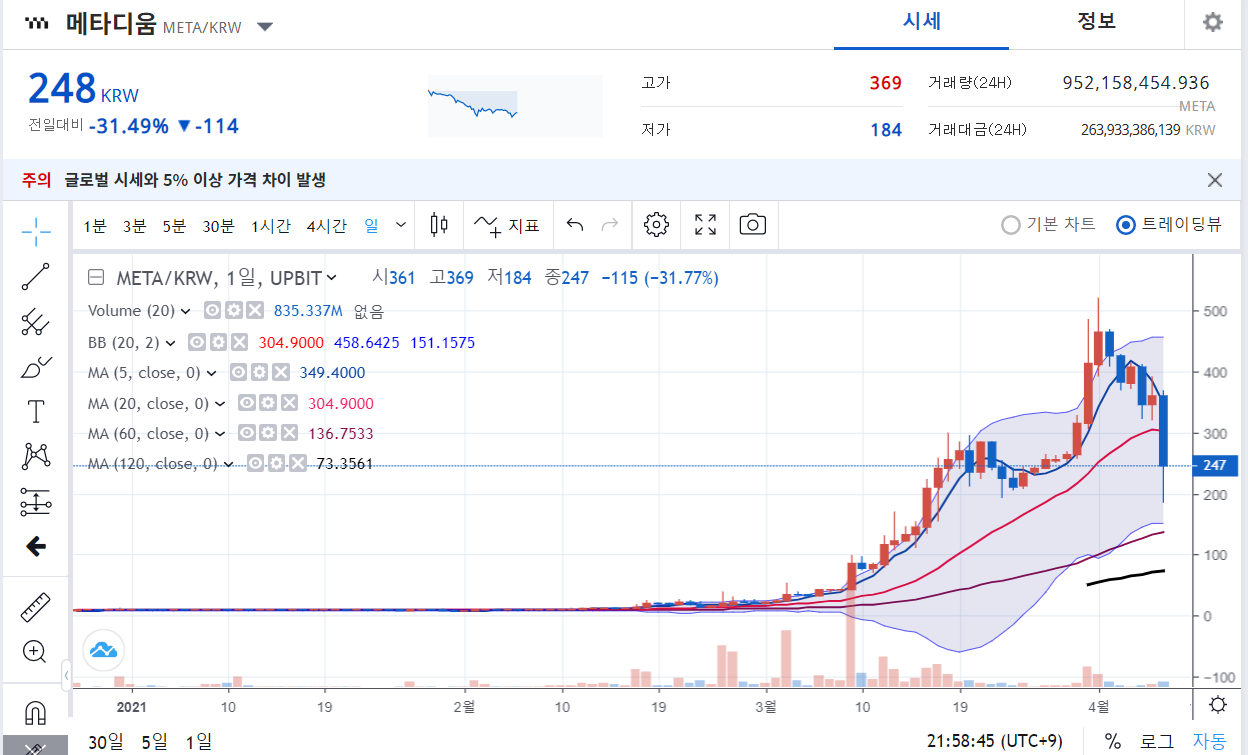This screenshot has width=1248, height=755.
Task: Select the 3분 interval
Action: point(135,226)
